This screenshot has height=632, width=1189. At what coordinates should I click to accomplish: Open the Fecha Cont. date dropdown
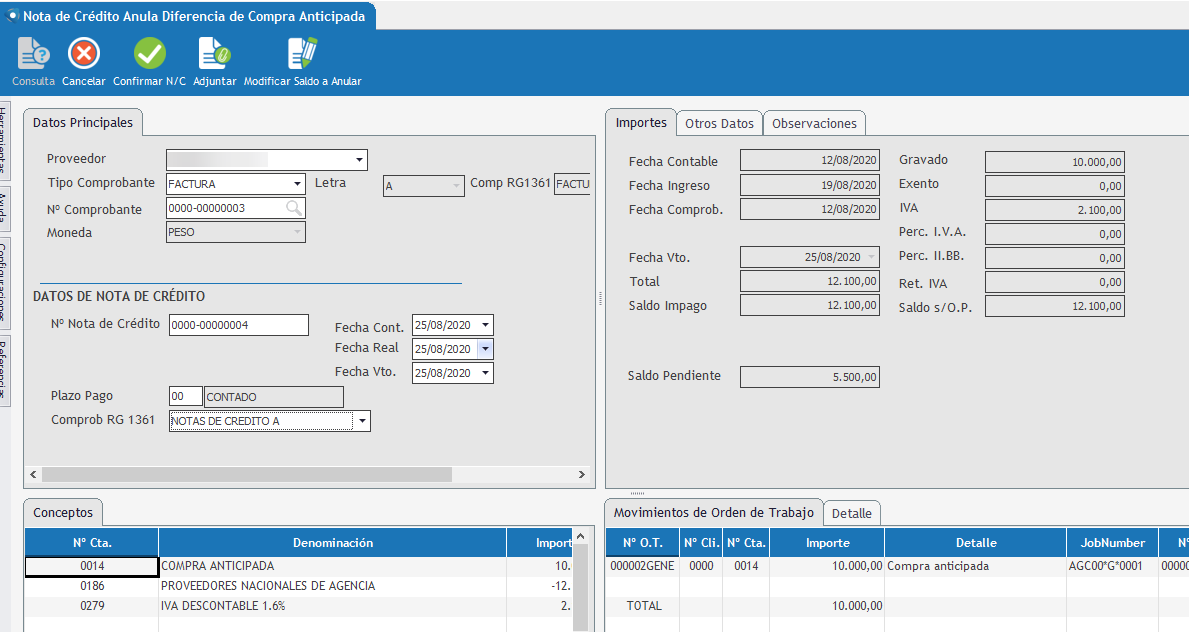tap(485, 326)
